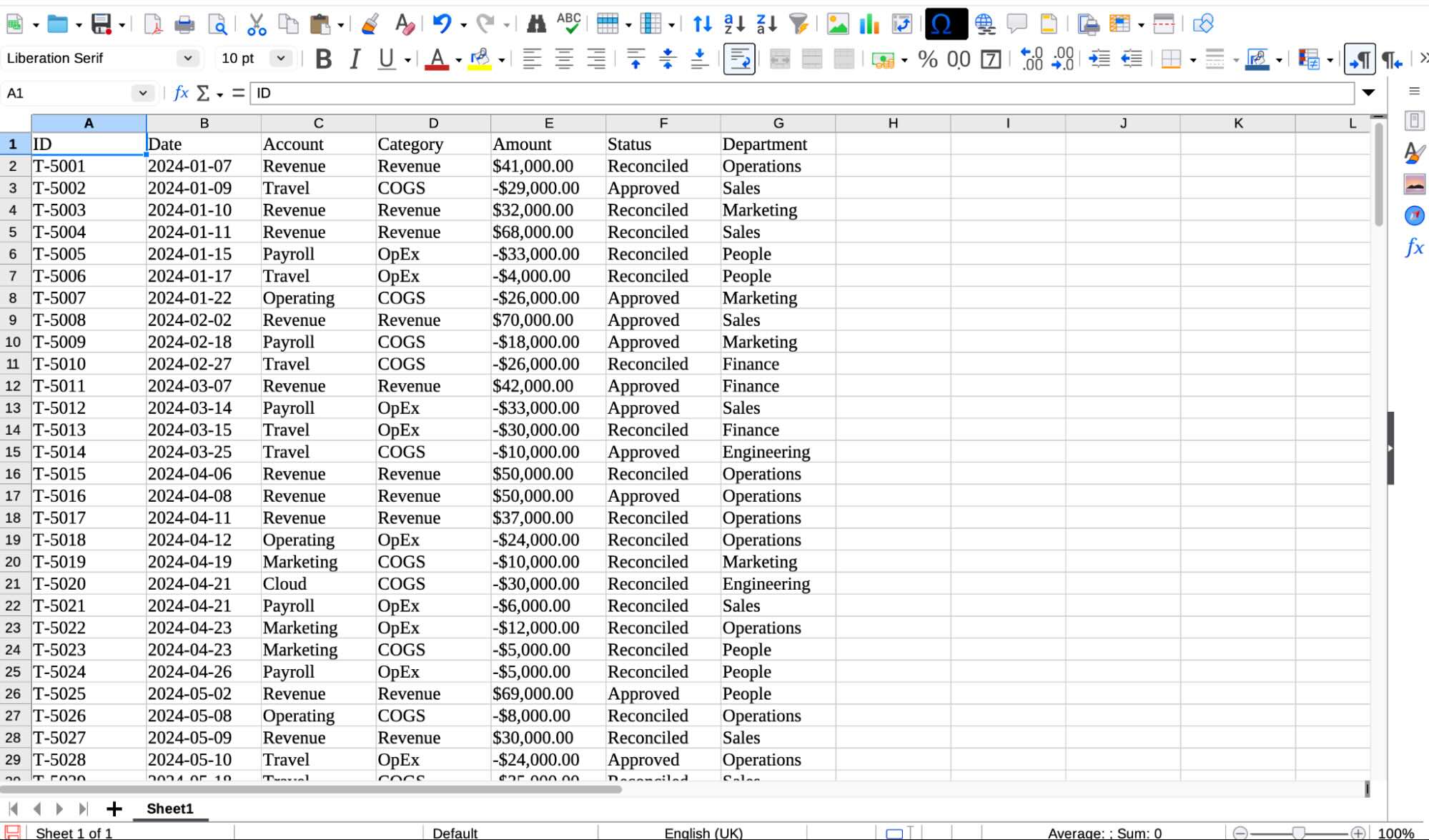The height and width of the screenshot is (840, 1429).
Task: Toggle Print Preview
Action: [217, 24]
